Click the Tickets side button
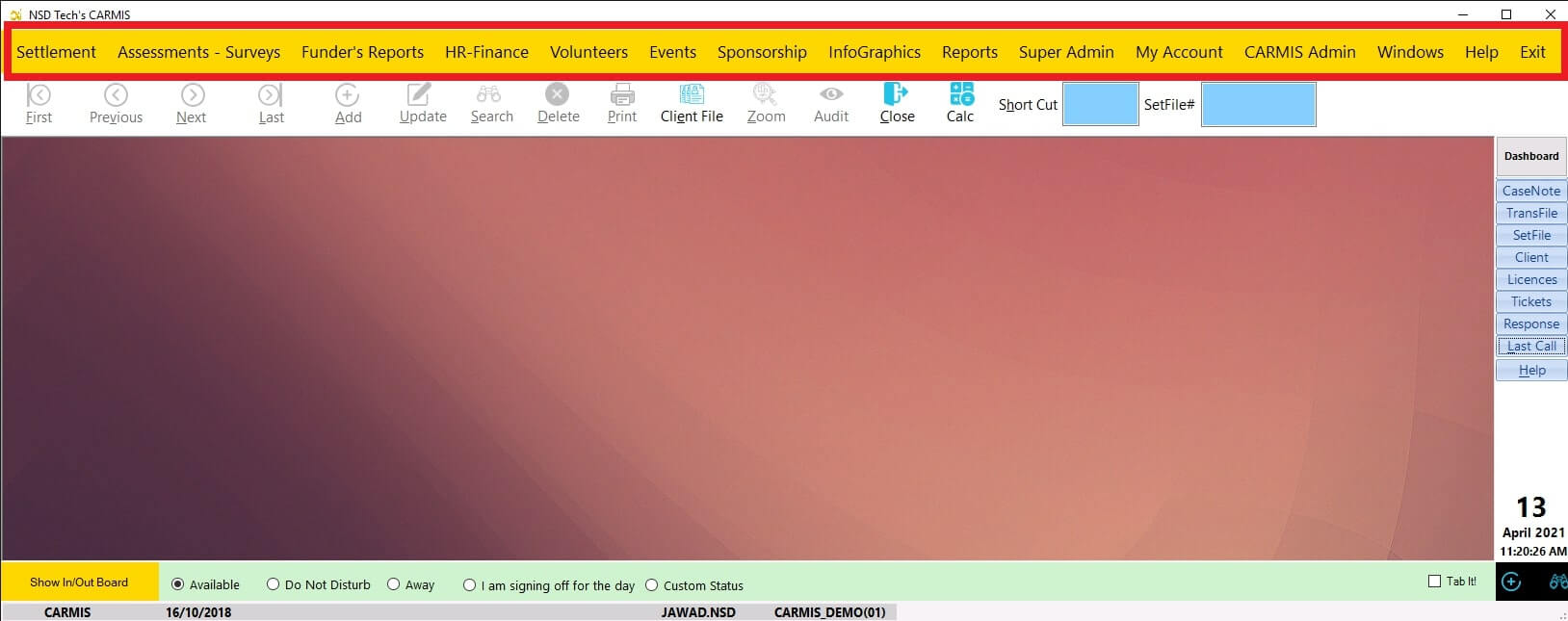The image size is (1568, 621). coord(1531,301)
